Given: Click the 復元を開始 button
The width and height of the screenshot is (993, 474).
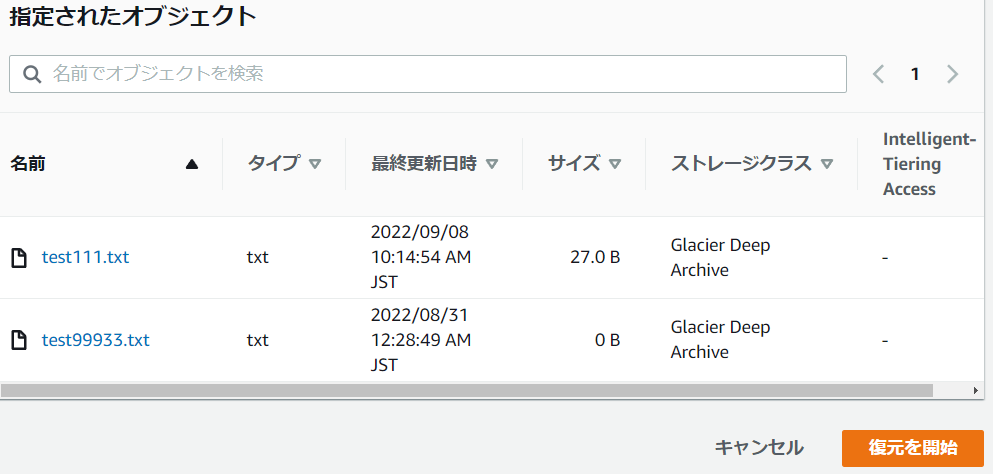Looking at the screenshot, I should click(913, 448).
